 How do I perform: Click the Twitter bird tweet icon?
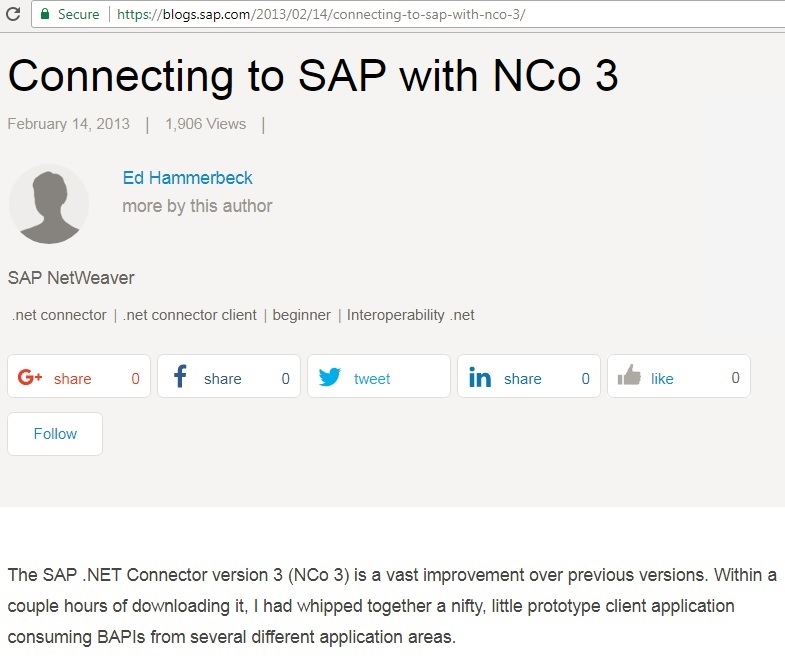coord(330,378)
